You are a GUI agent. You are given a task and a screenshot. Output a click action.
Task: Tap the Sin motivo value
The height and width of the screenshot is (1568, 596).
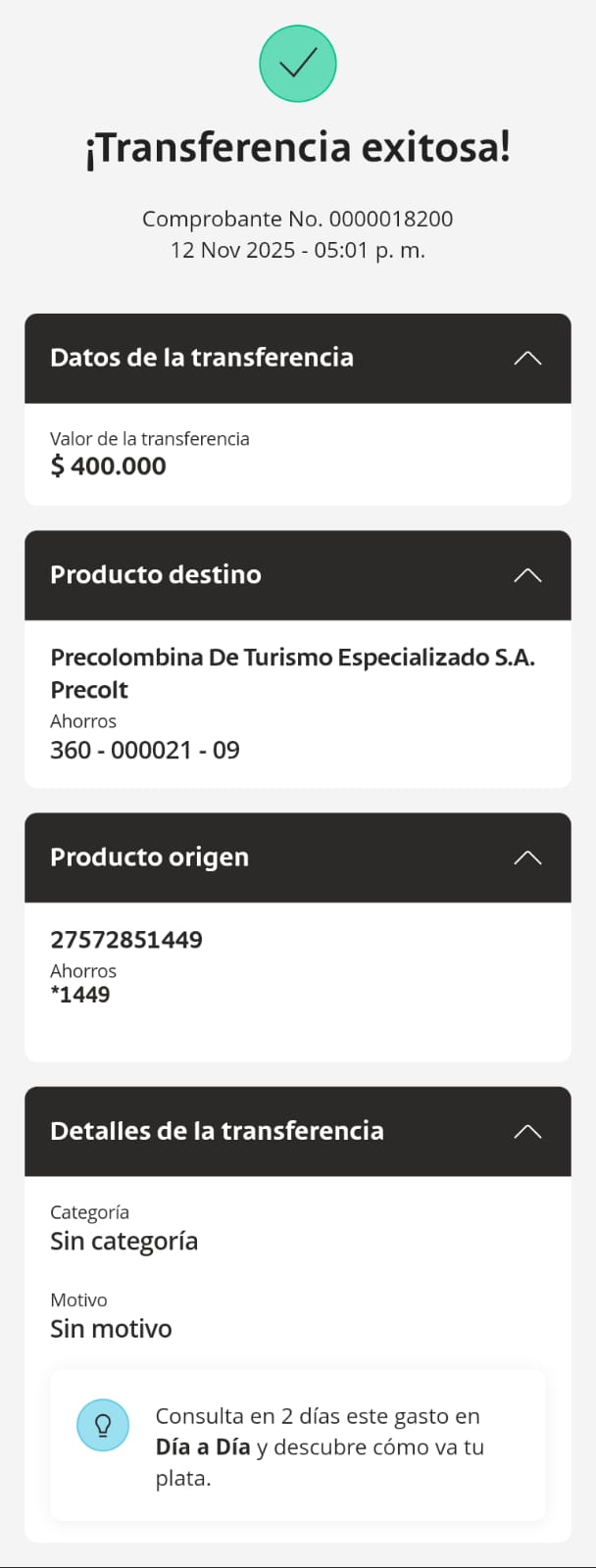coord(111,1329)
